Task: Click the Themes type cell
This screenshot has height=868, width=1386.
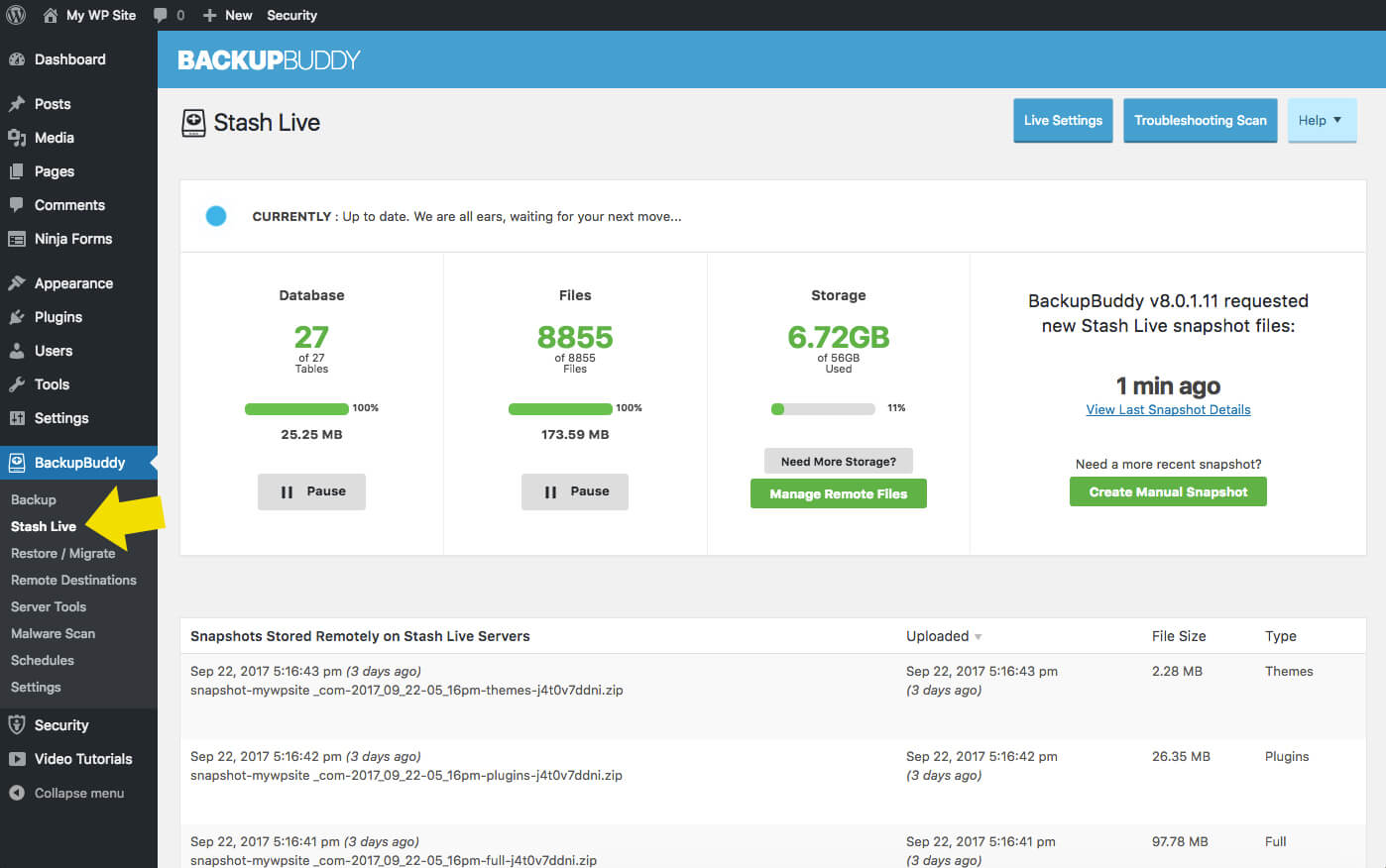Action: click(1289, 671)
